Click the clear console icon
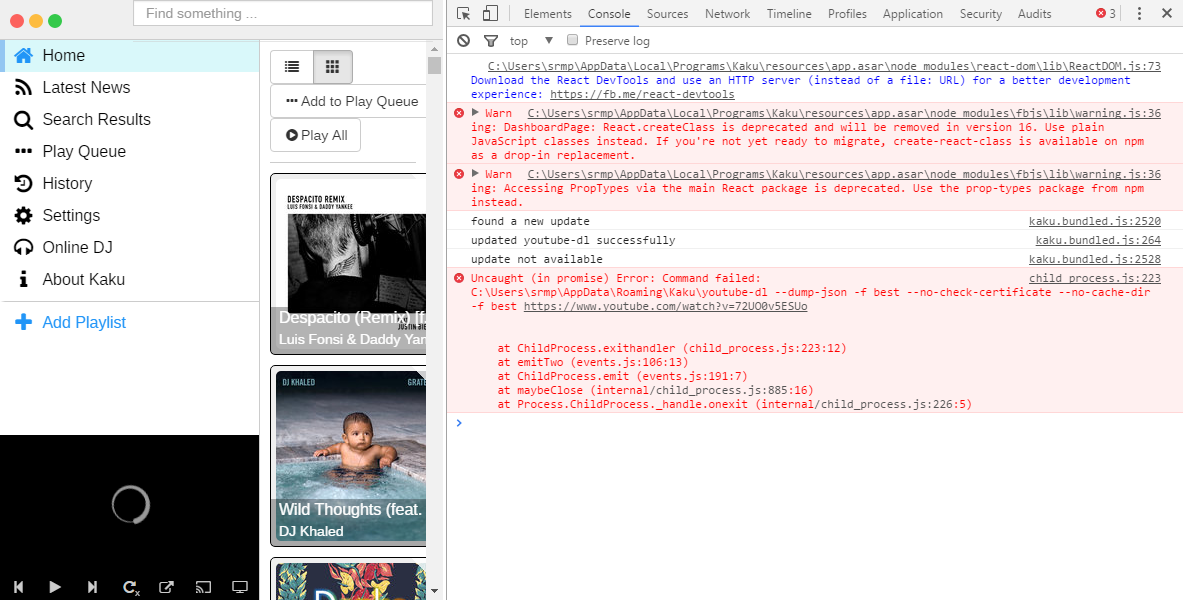1183x600 pixels. point(462,40)
